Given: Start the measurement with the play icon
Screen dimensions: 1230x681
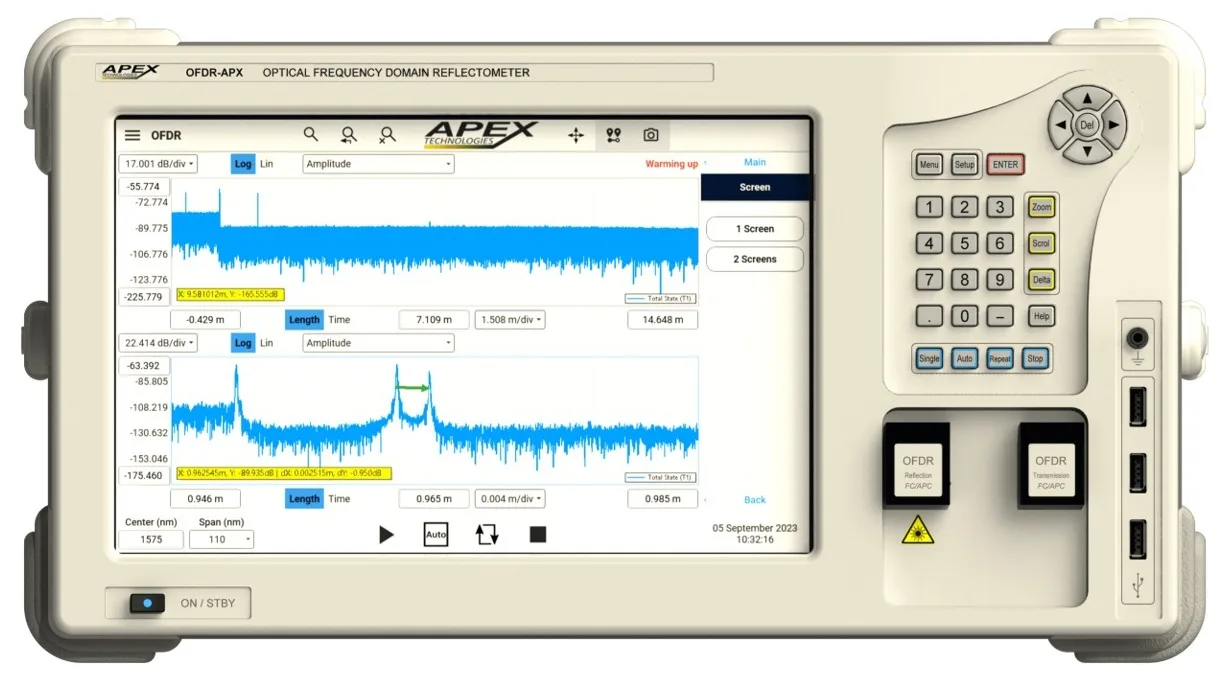Looking at the screenshot, I should 386,535.
